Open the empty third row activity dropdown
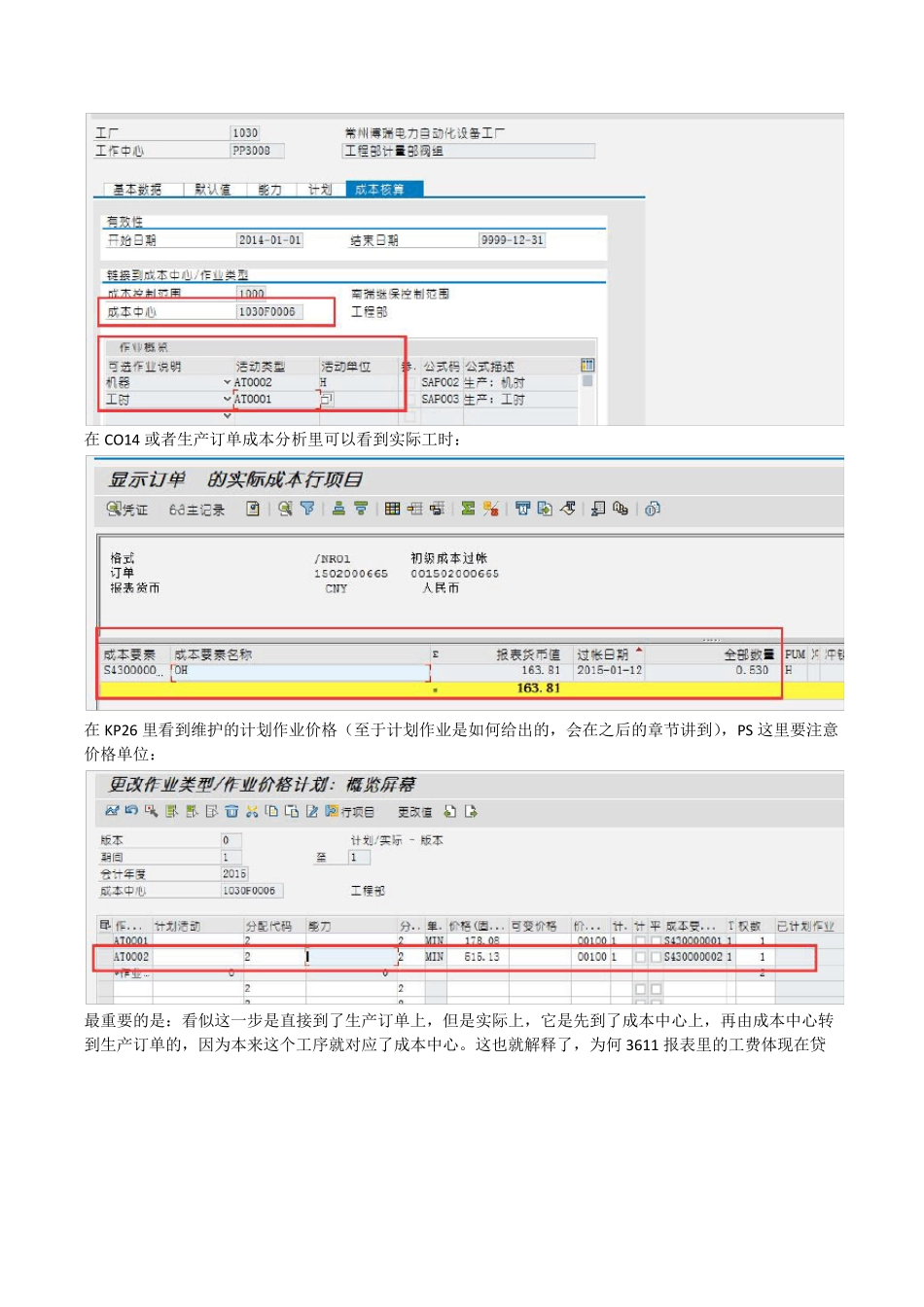 [228, 416]
